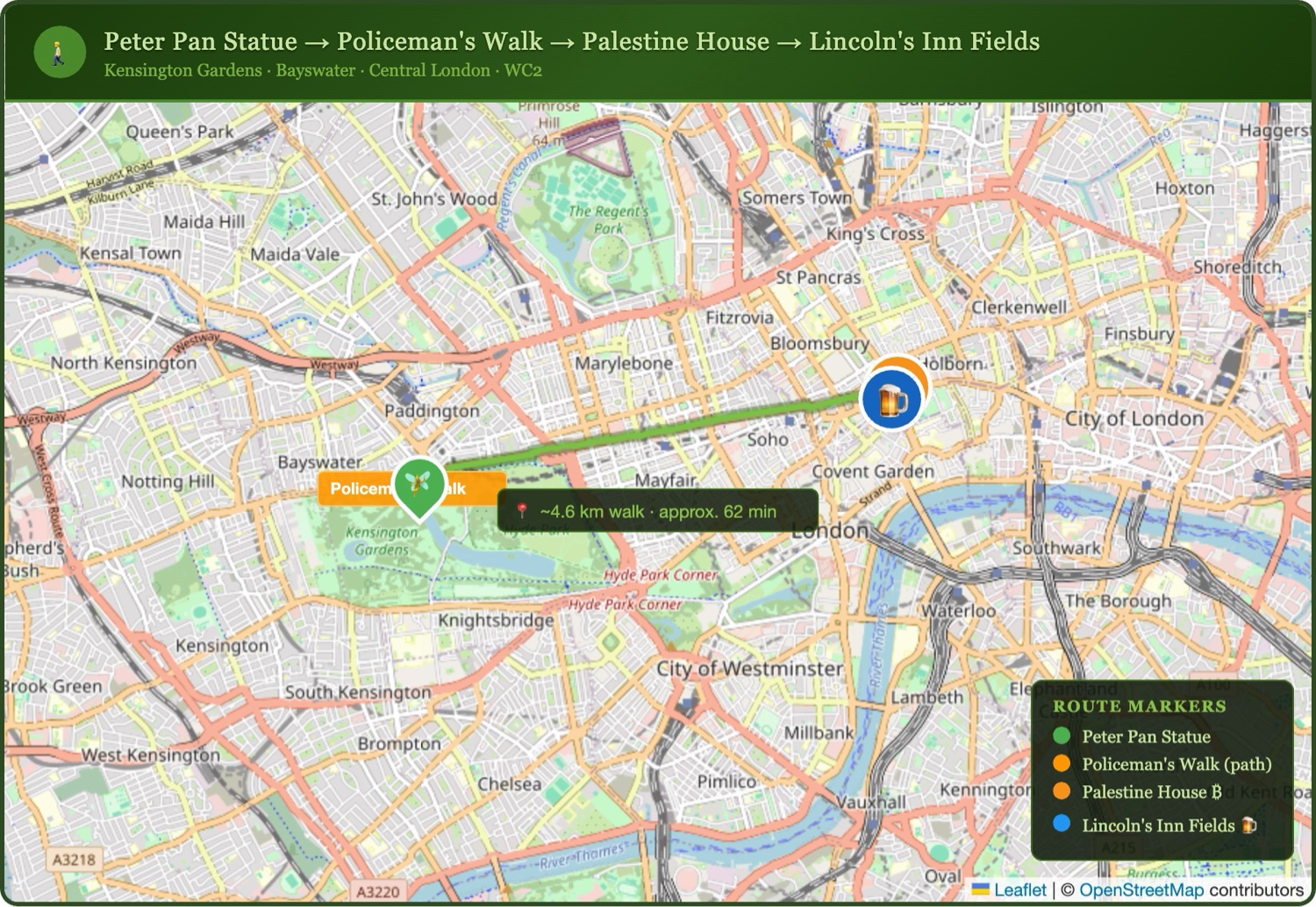The width and height of the screenshot is (1316, 907).
Task: Click the 'City of Westminster' map label
Action: pyautogui.click(x=750, y=668)
